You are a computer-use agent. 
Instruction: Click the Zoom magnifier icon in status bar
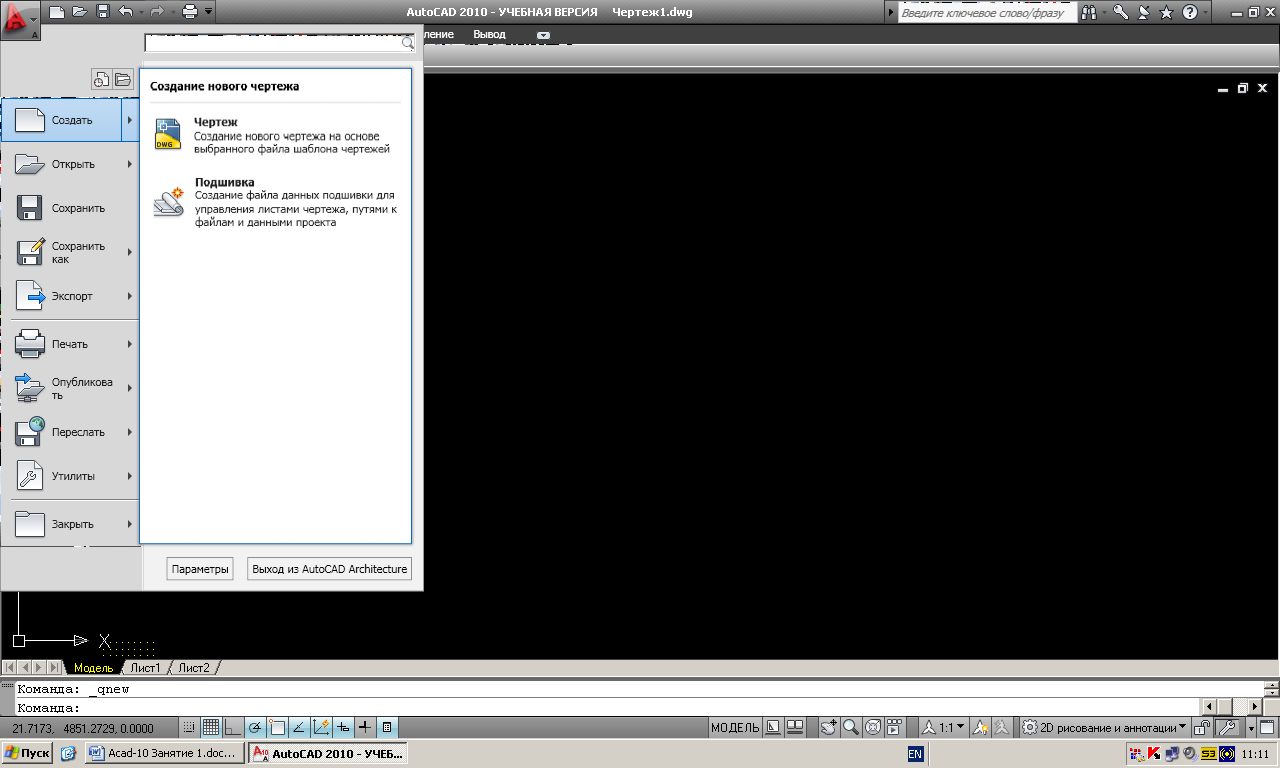[x=850, y=727]
